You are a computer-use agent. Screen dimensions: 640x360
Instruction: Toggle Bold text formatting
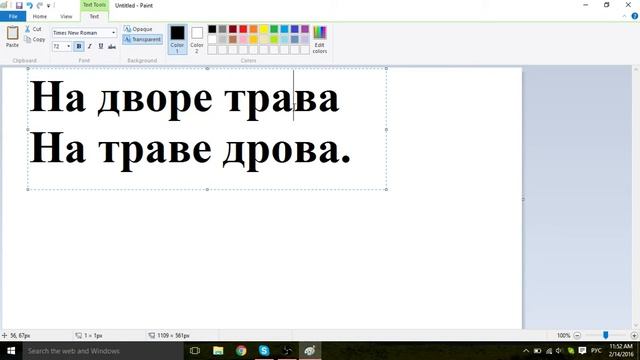[x=79, y=47]
